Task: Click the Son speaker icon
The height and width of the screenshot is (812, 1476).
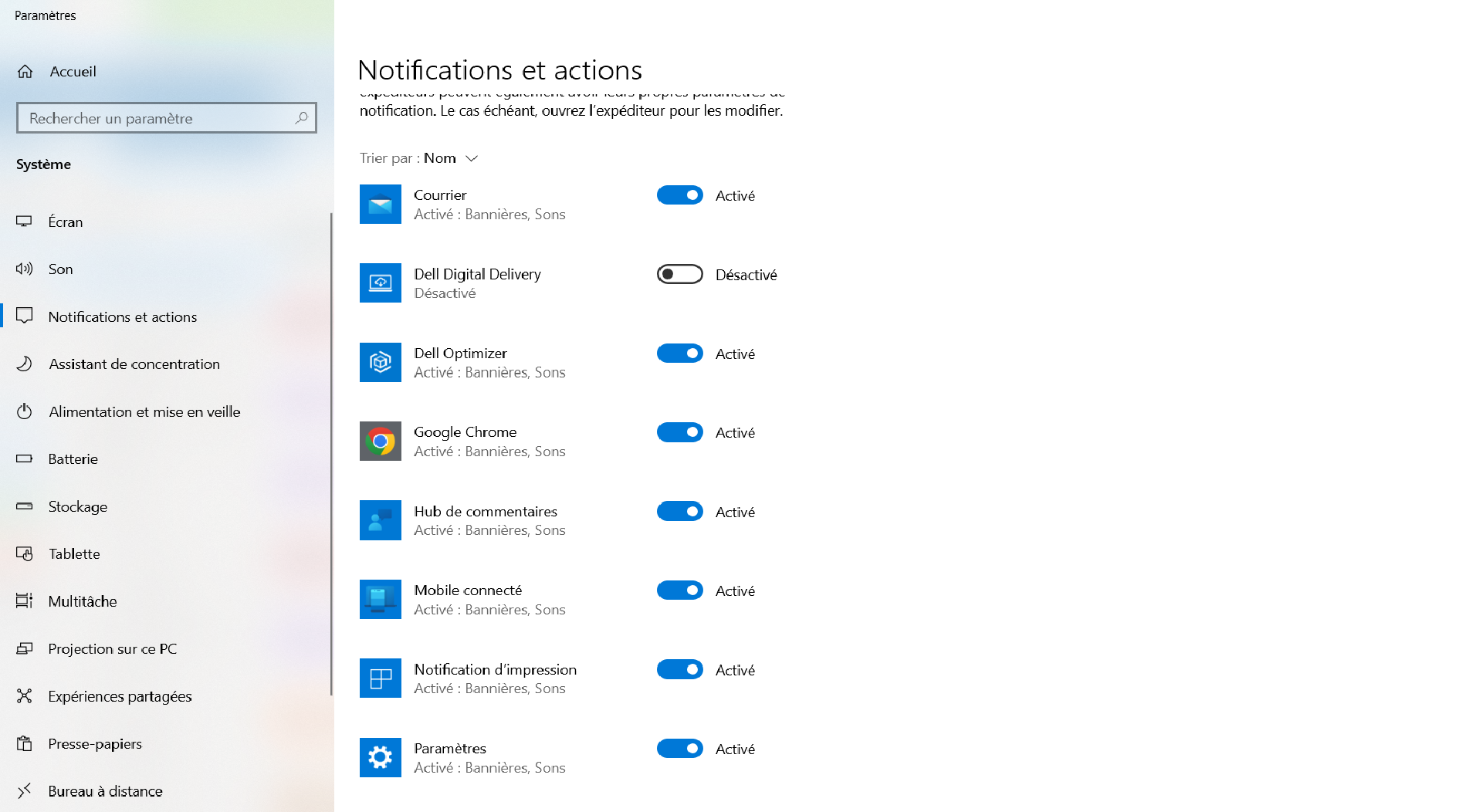Action: pyautogui.click(x=25, y=269)
